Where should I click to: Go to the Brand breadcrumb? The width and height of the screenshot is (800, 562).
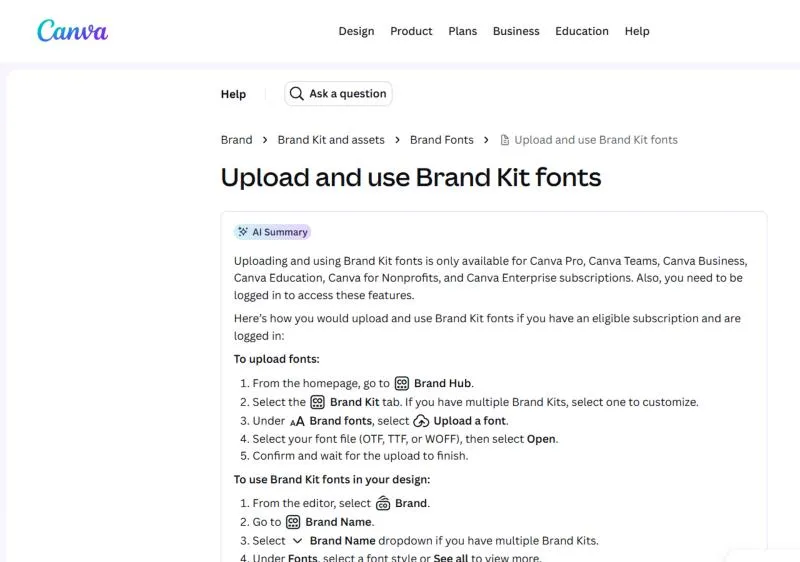(236, 140)
